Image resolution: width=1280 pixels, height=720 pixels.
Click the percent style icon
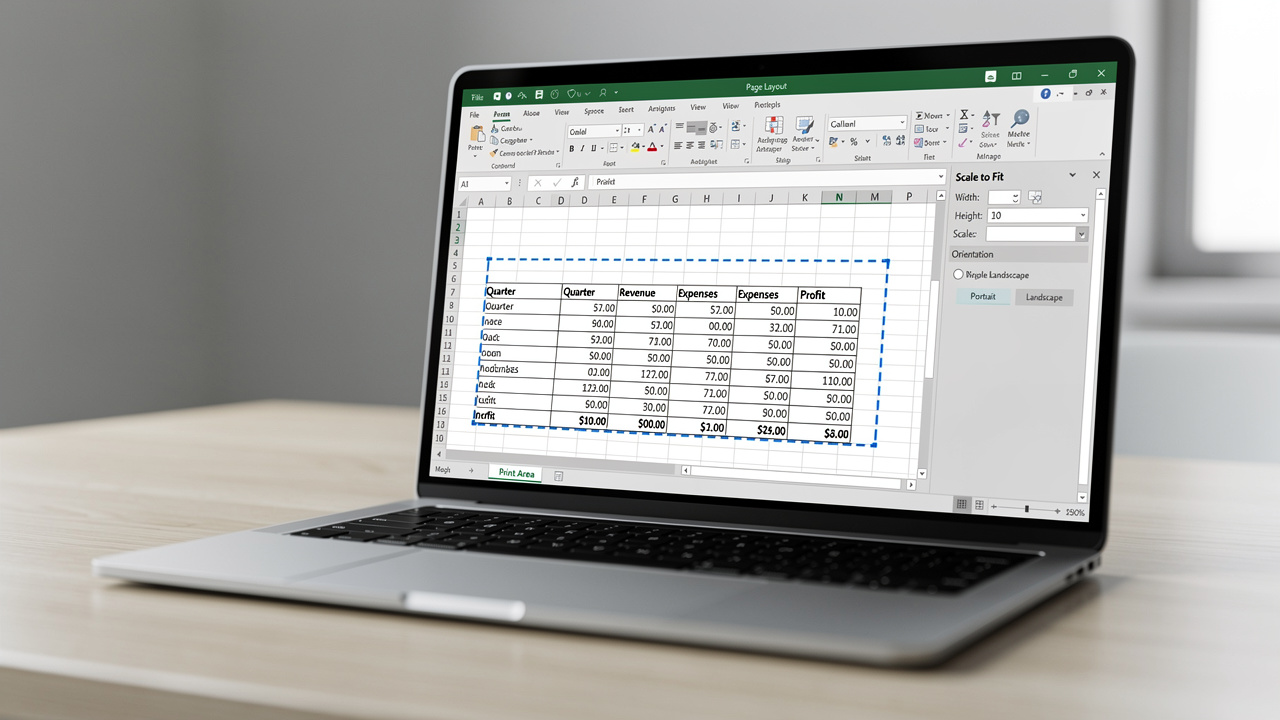coord(854,141)
